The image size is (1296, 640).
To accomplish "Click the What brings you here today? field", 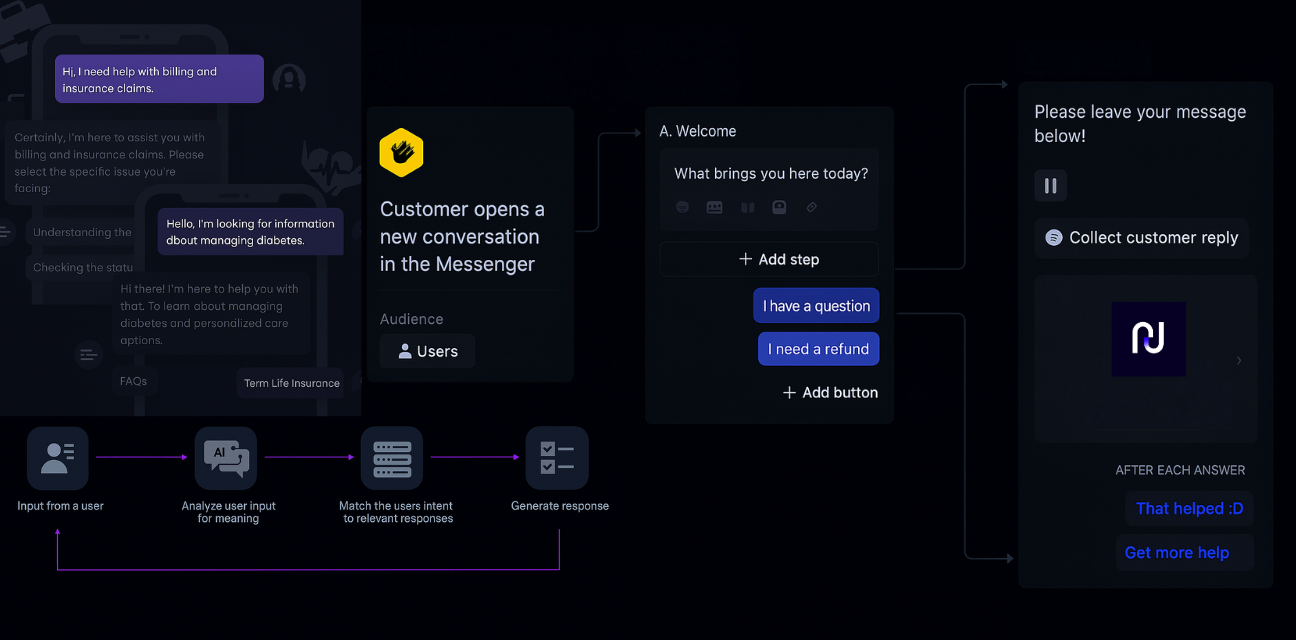I will [769, 189].
